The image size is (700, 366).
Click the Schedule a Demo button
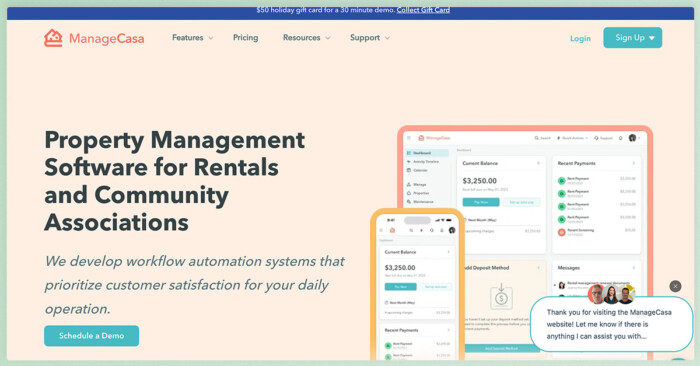[92, 336]
